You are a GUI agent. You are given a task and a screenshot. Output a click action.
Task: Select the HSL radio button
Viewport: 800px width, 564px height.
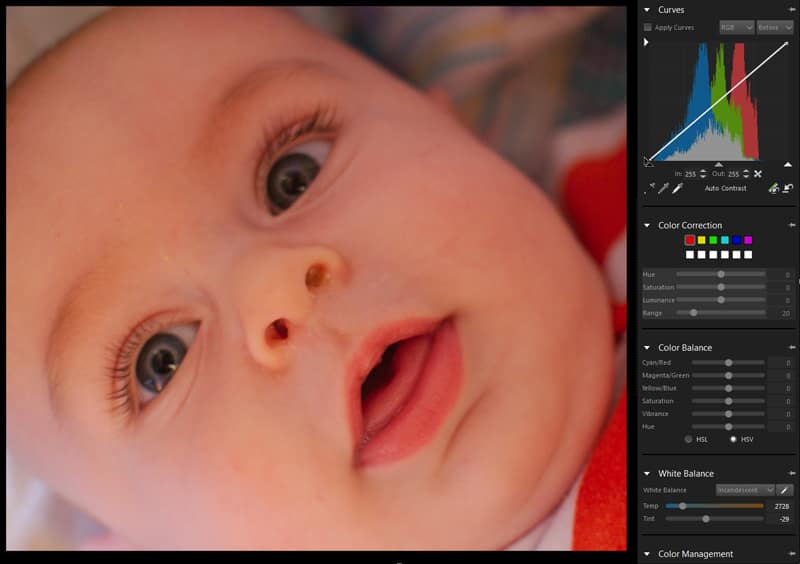[x=689, y=439]
